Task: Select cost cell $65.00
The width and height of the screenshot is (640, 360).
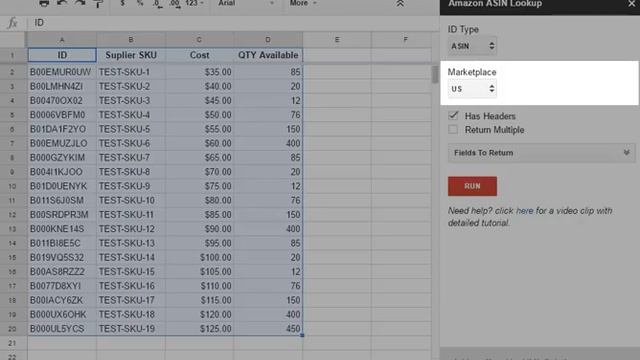Action: [199, 158]
